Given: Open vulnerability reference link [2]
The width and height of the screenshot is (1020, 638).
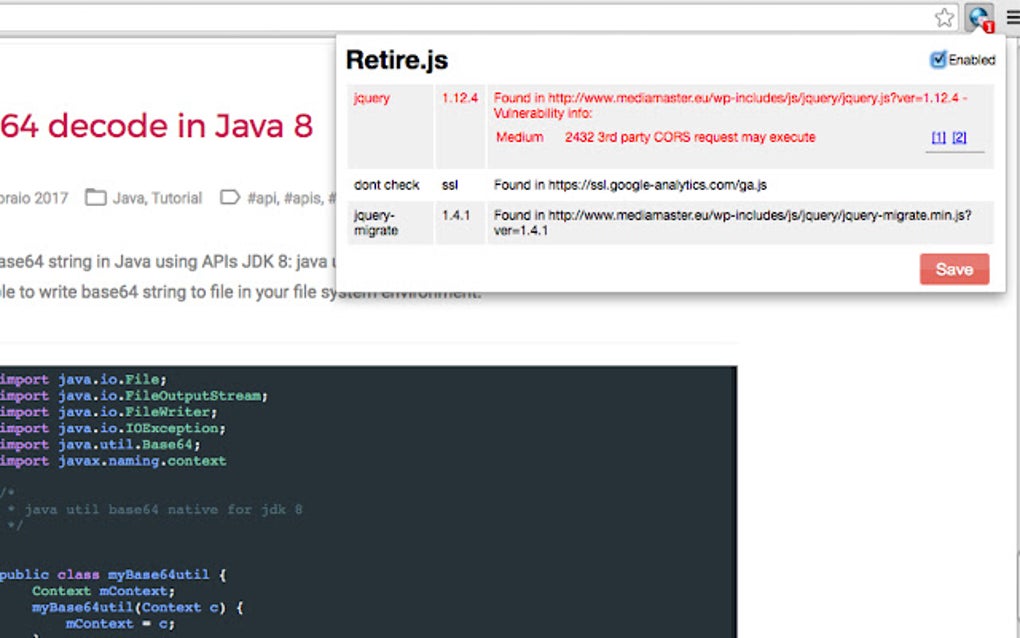Looking at the screenshot, I should (957, 137).
